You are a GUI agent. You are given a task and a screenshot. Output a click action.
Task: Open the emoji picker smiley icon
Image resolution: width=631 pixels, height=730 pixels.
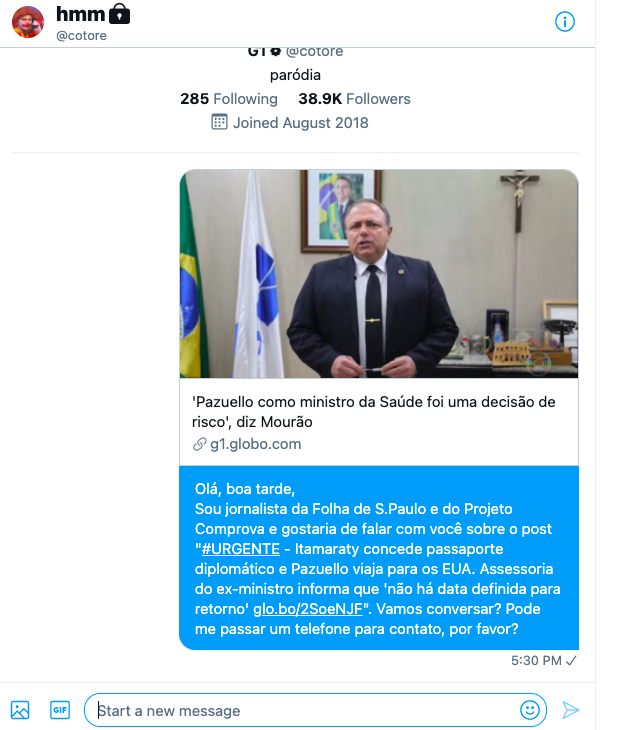click(x=529, y=710)
